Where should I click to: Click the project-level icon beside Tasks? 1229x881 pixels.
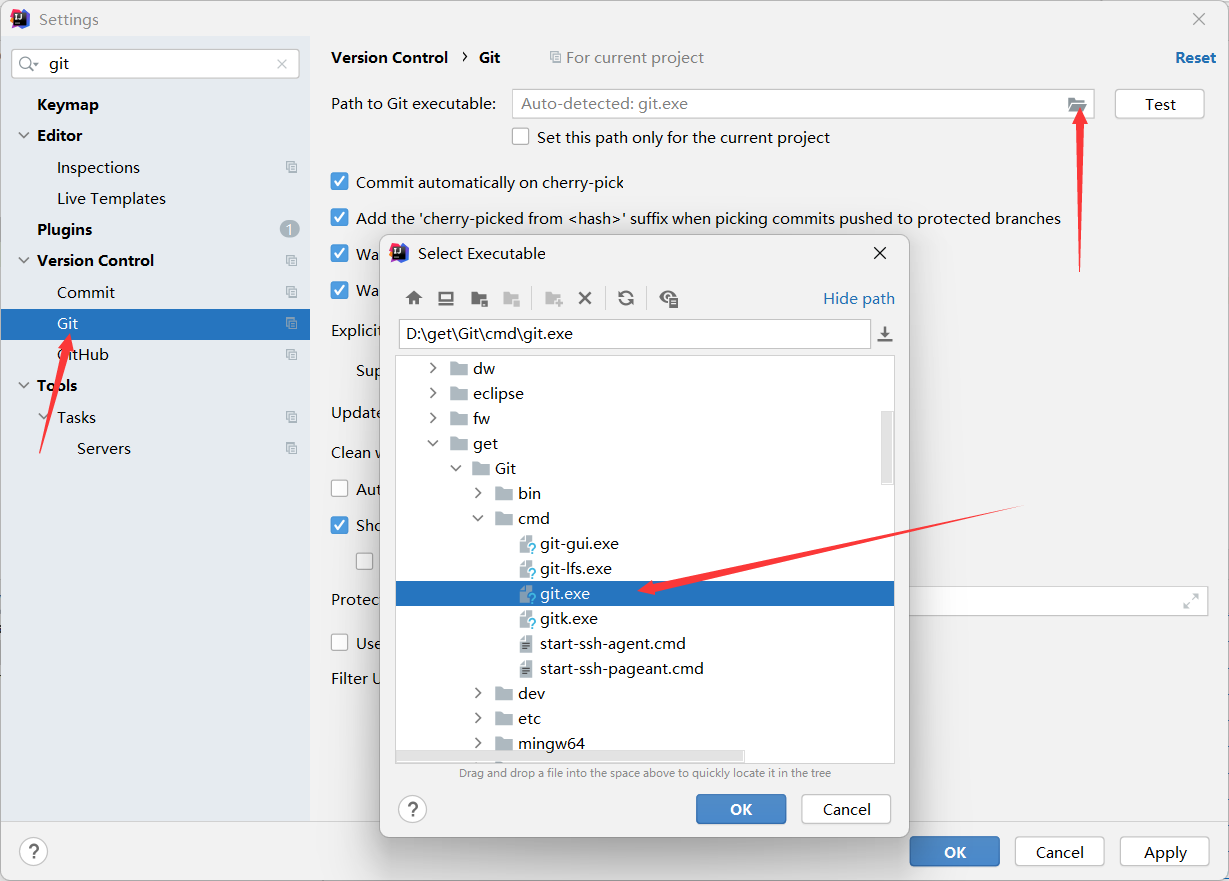click(291, 417)
